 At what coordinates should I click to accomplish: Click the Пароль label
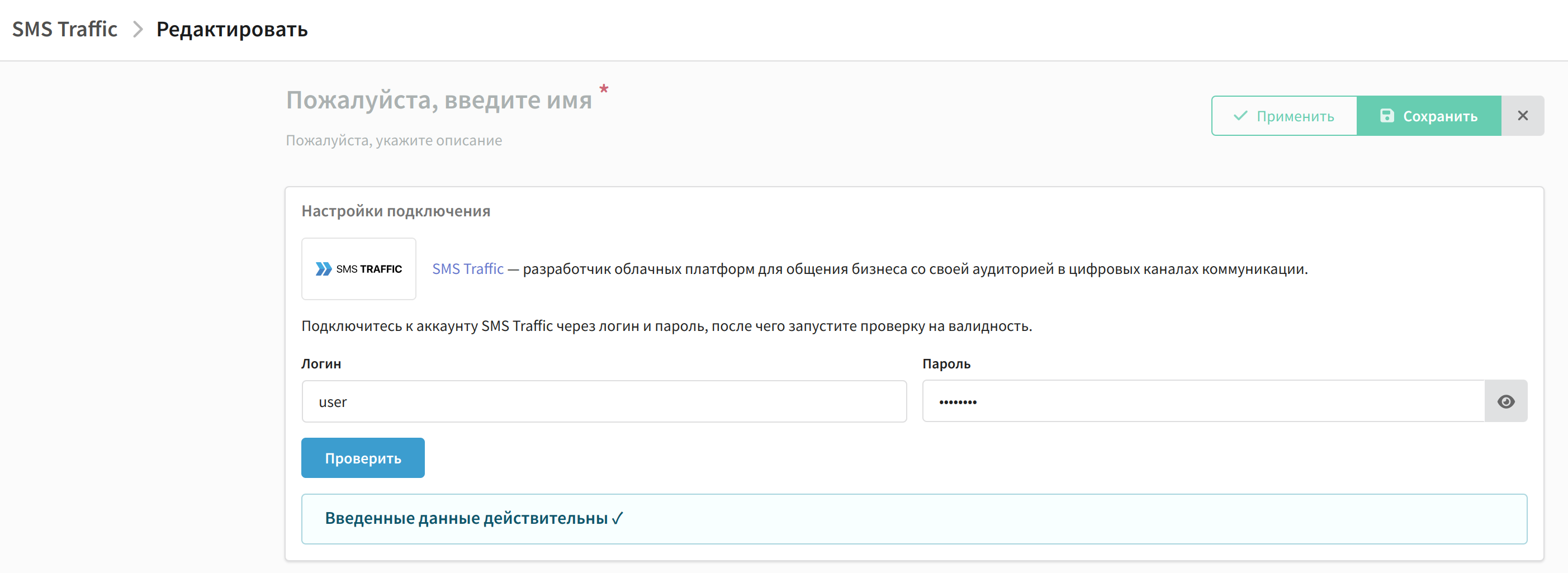pos(946,363)
